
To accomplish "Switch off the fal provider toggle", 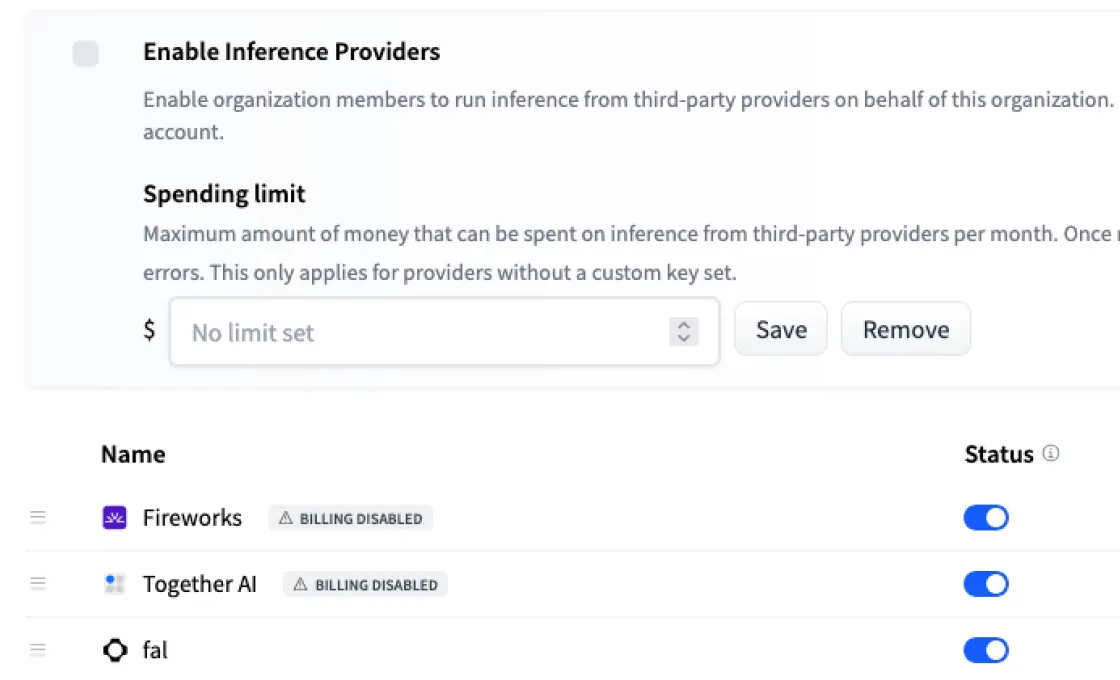I will 986,650.
